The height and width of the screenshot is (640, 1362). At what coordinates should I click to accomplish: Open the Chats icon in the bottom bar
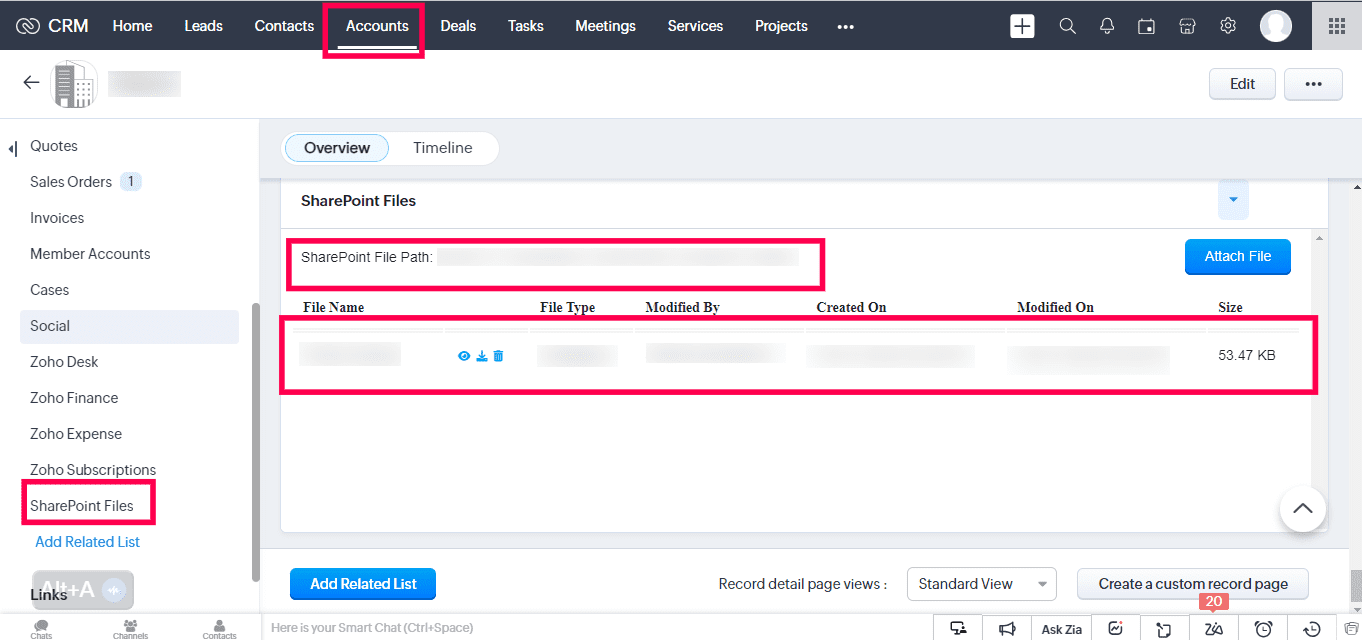pos(41,628)
